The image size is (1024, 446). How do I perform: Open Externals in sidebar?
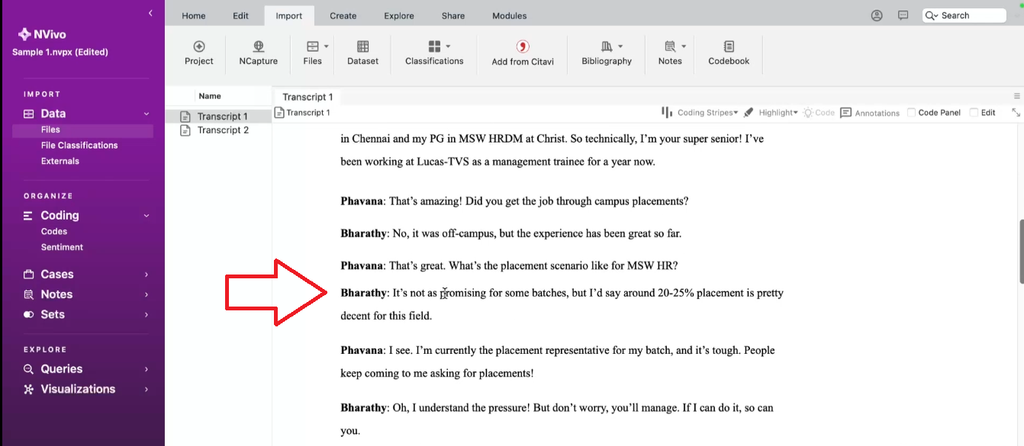[60, 161]
